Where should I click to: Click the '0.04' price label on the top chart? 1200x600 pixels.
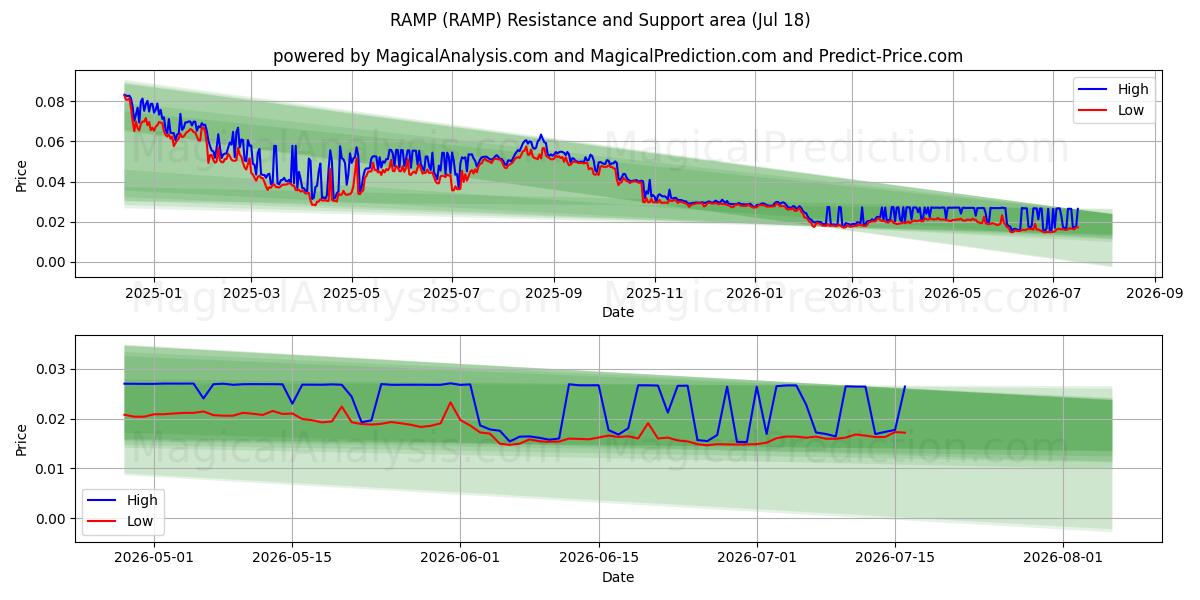tap(51, 182)
